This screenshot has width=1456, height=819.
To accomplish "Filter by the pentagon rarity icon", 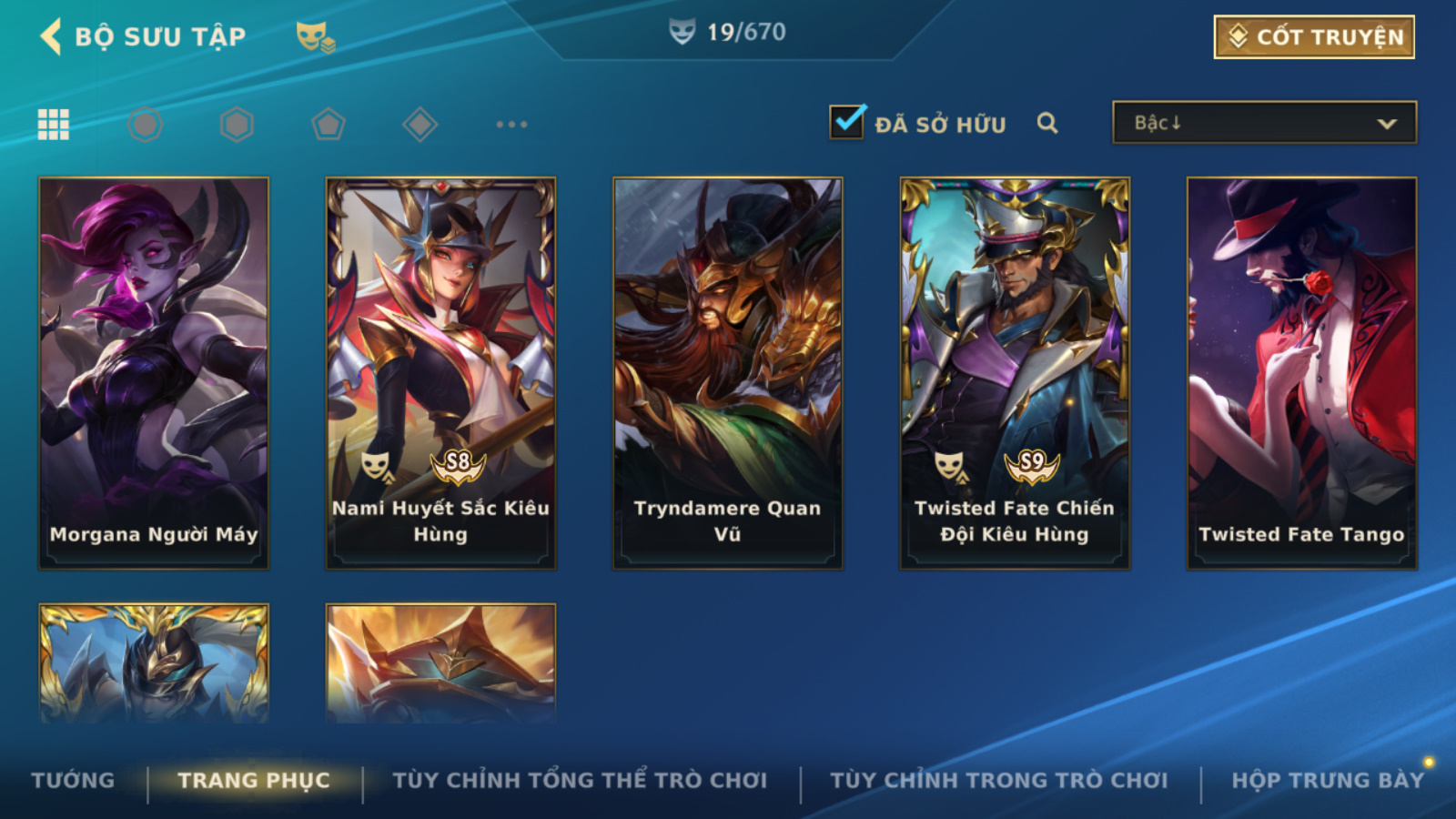I will pyautogui.click(x=329, y=124).
